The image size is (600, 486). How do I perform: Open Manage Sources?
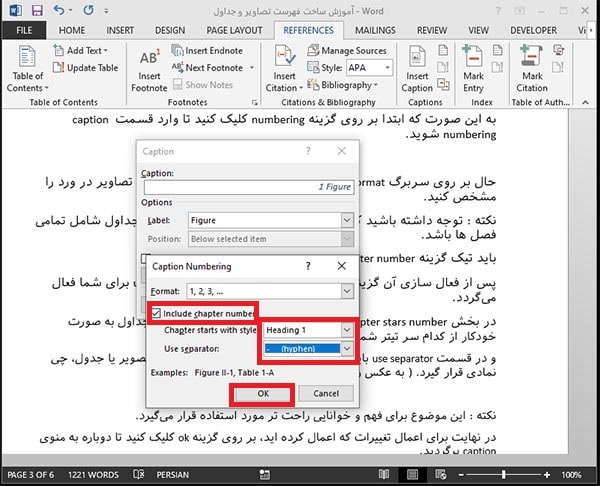[x=347, y=51]
